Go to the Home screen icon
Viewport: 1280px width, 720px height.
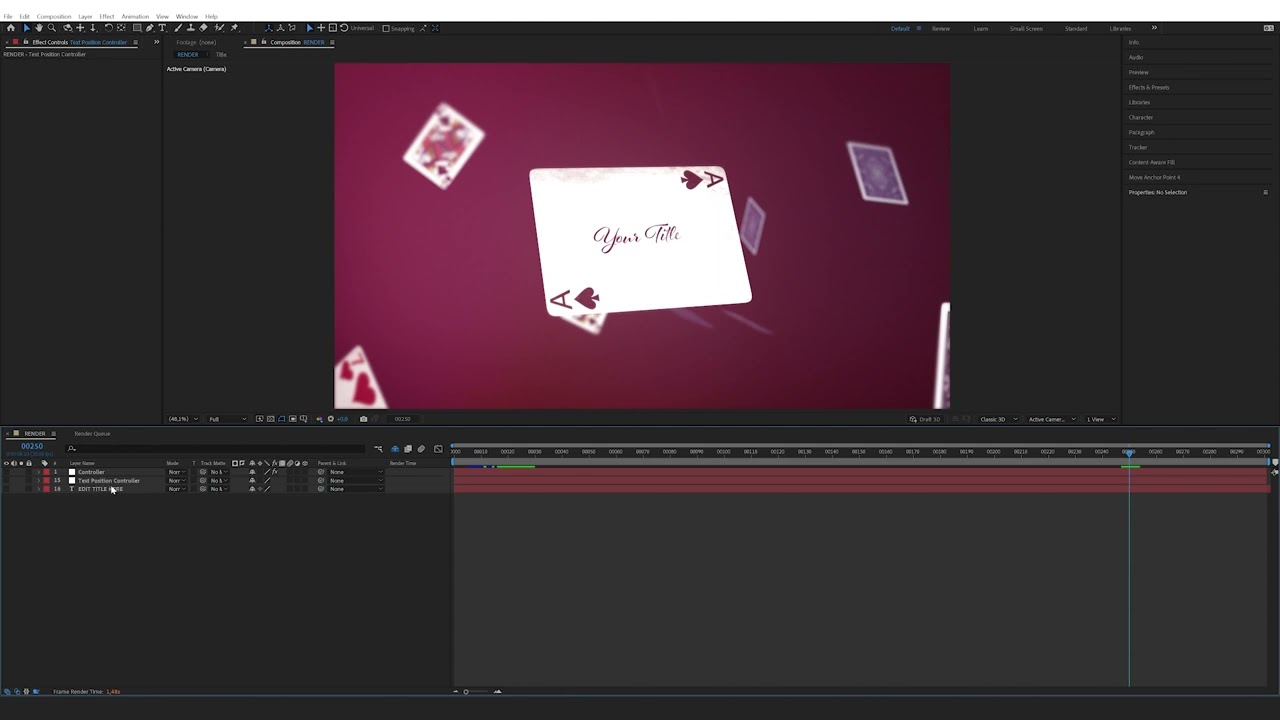[11, 28]
